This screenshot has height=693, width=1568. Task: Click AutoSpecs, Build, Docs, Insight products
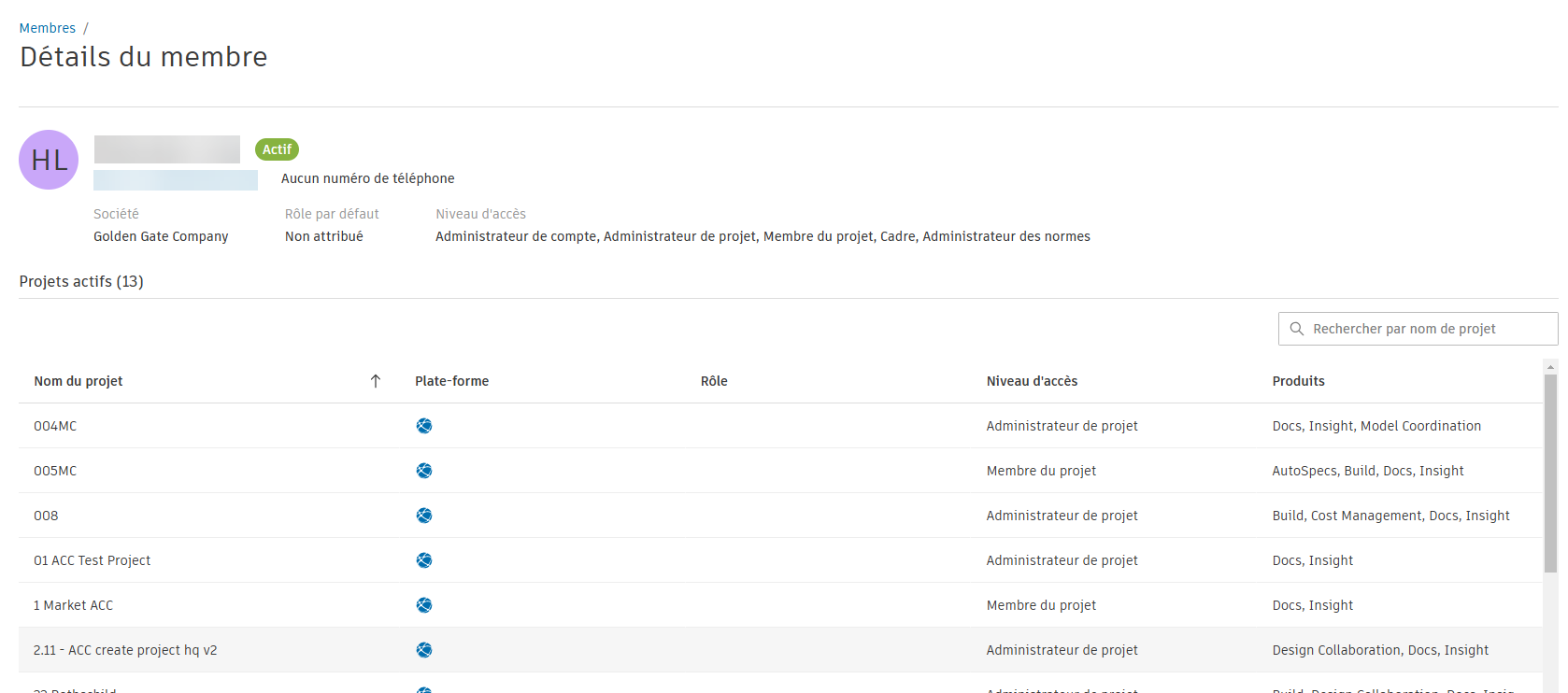pos(1368,471)
